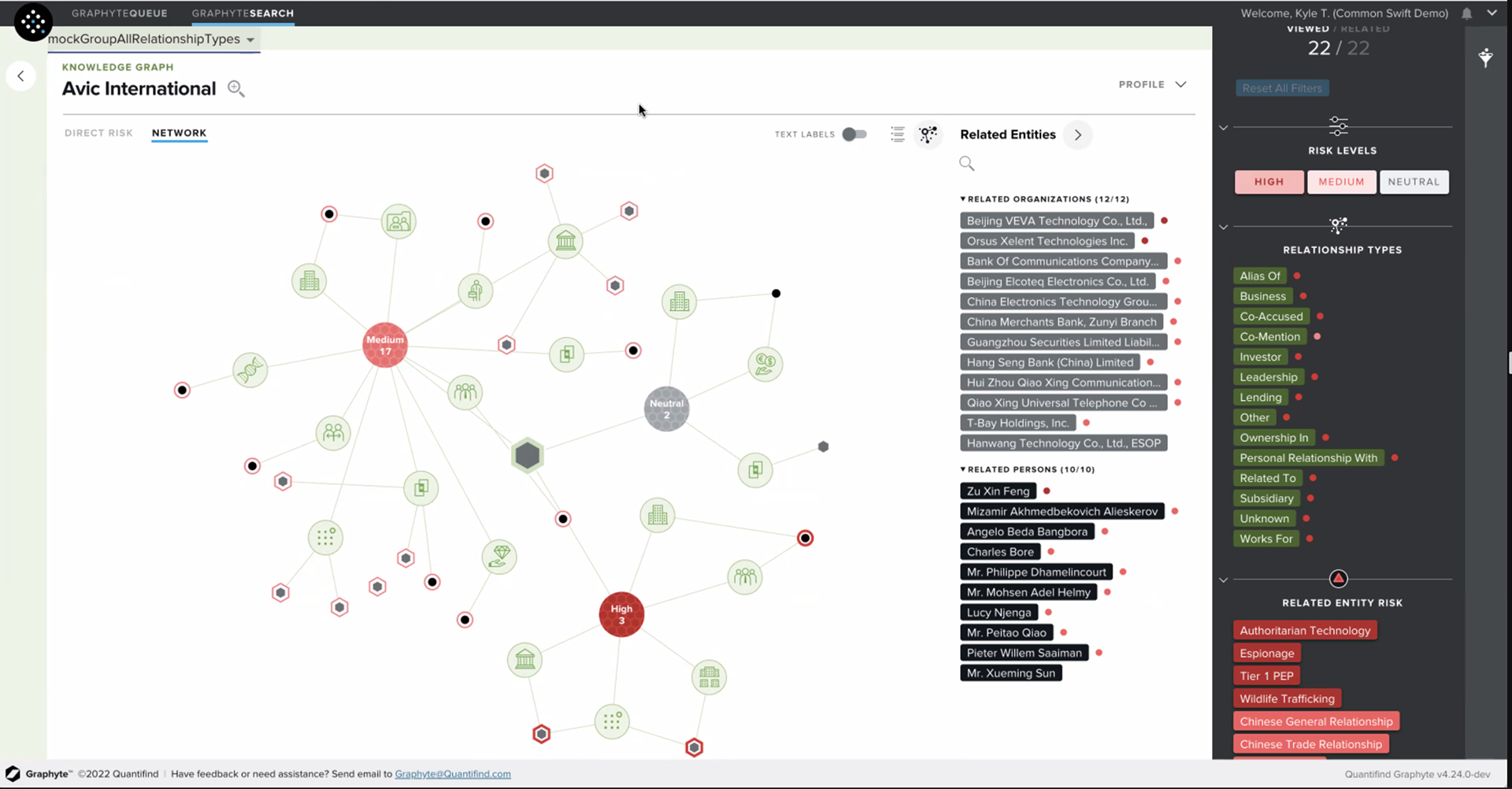Toggle the Espionage entity risk filter

pyautogui.click(x=1267, y=654)
